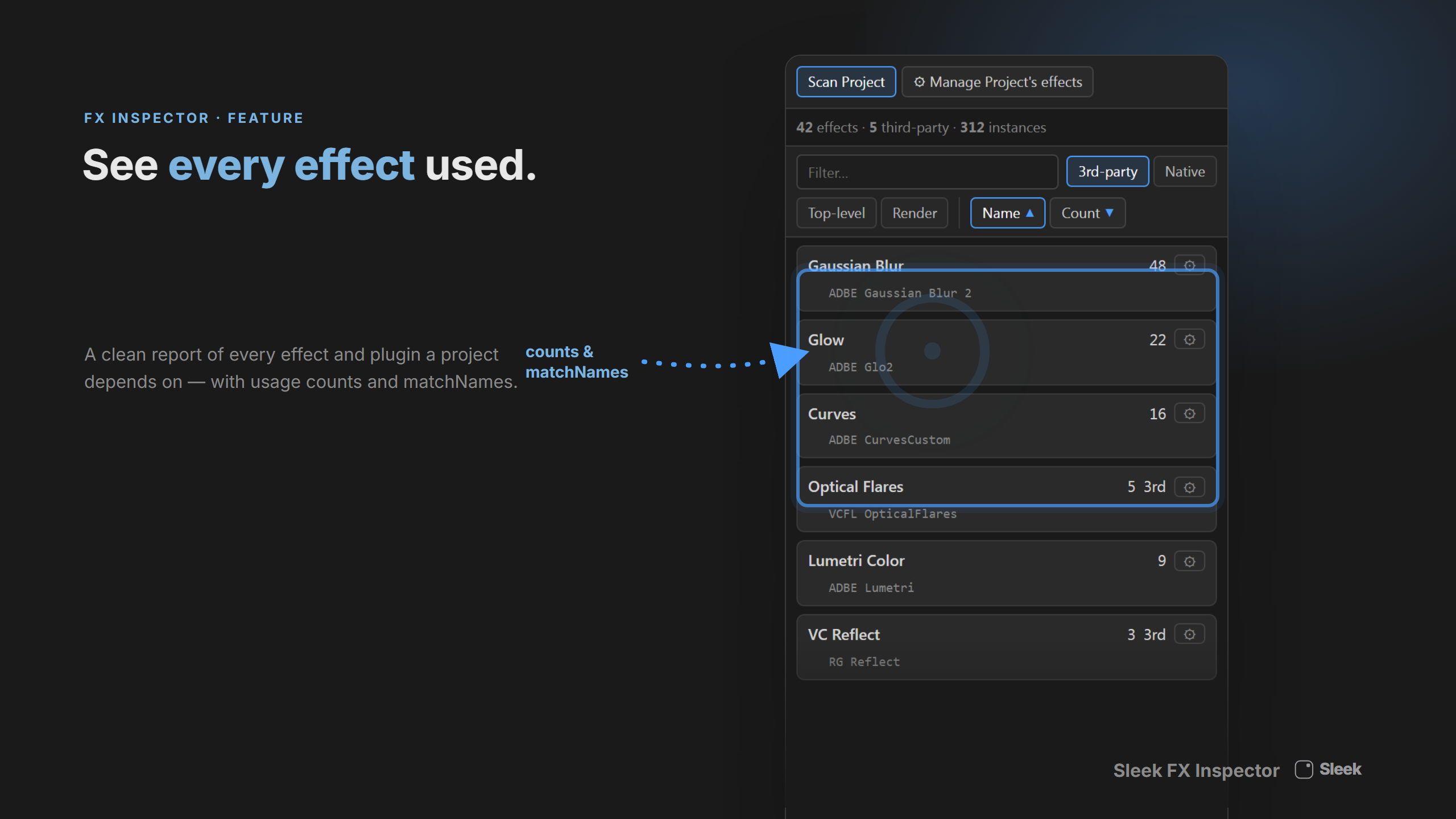Click matchName RG Reflect
Viewport: 1456px width, 819px height.
click(x=864, y=662)
